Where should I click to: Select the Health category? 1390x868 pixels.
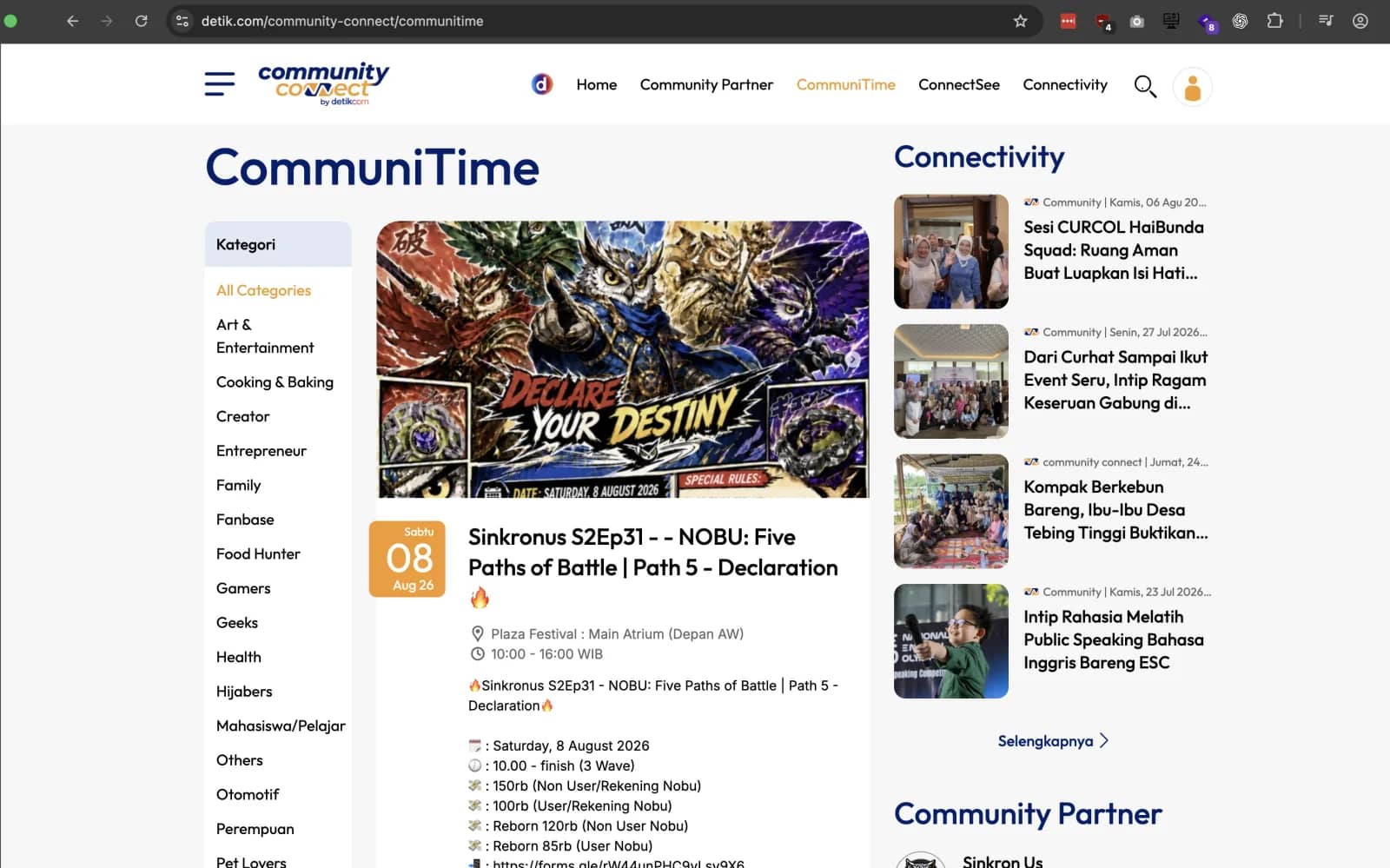click(x=239, y=657)
